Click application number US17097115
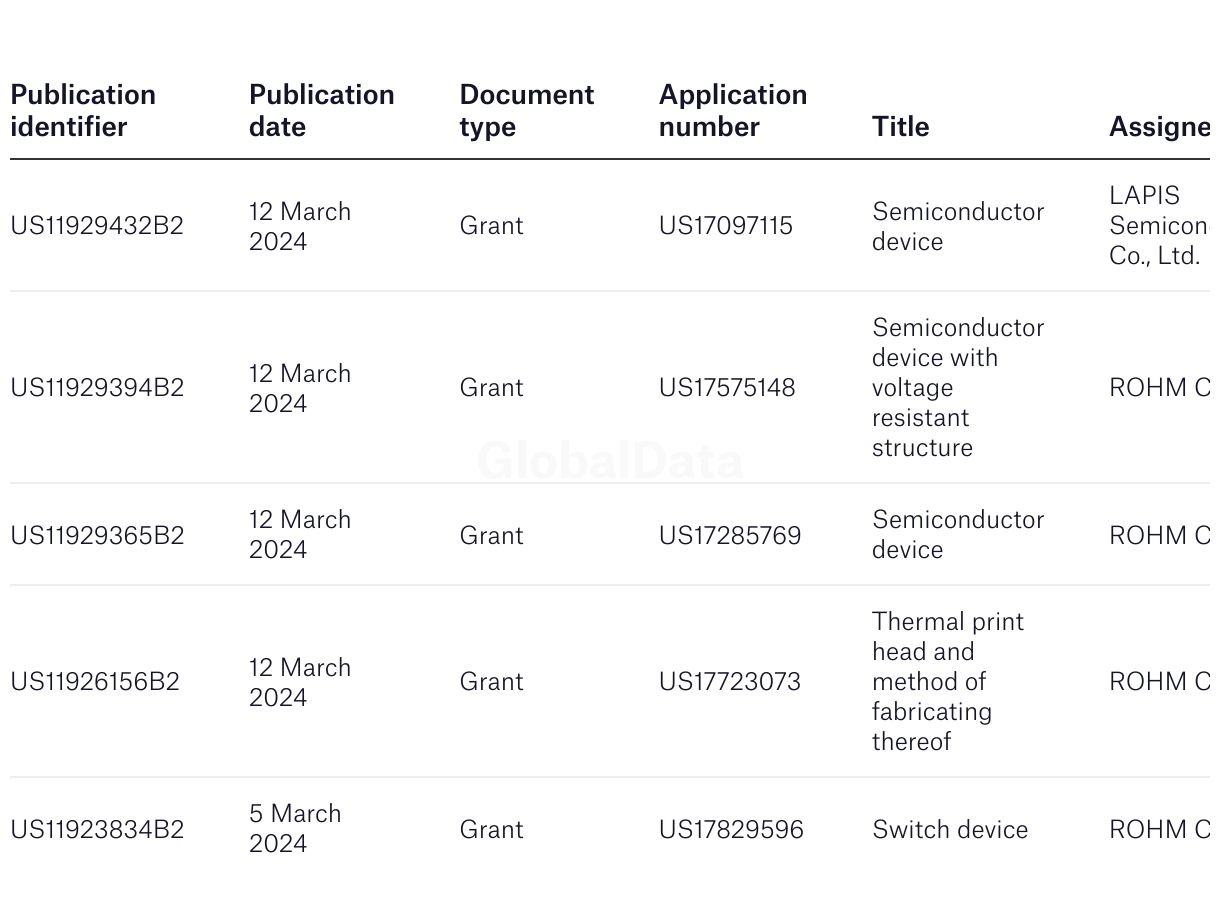 click(725, 226)
